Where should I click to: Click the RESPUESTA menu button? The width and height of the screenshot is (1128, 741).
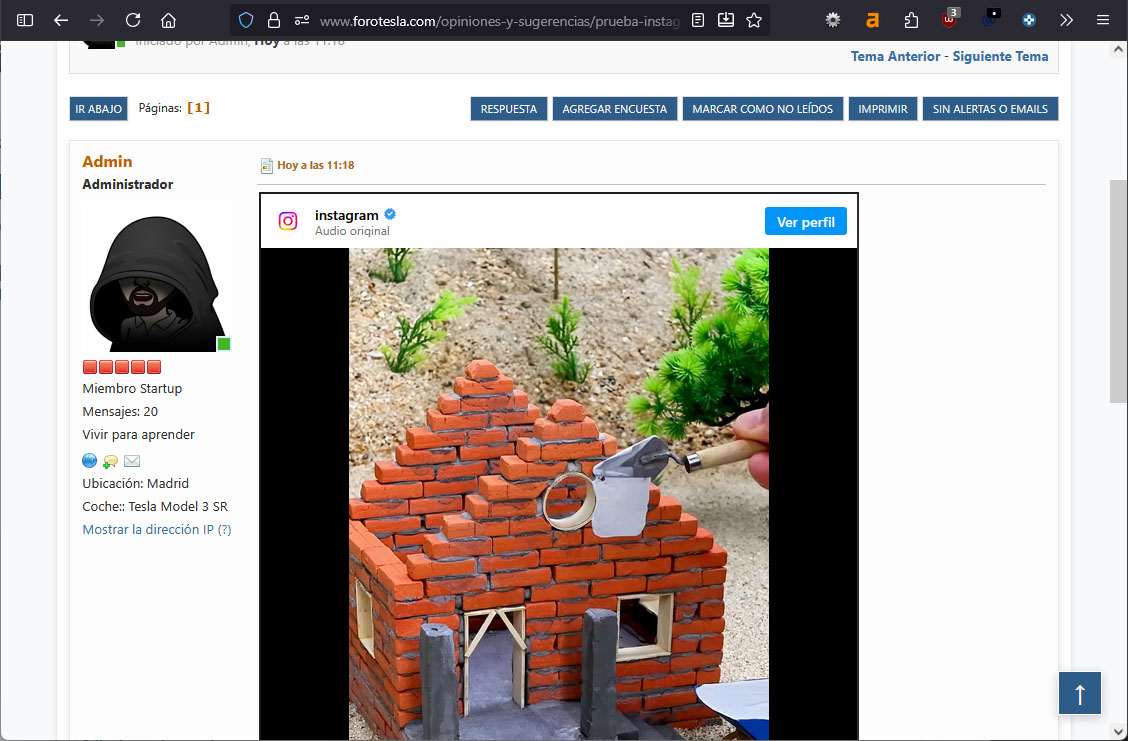[508, 109]
